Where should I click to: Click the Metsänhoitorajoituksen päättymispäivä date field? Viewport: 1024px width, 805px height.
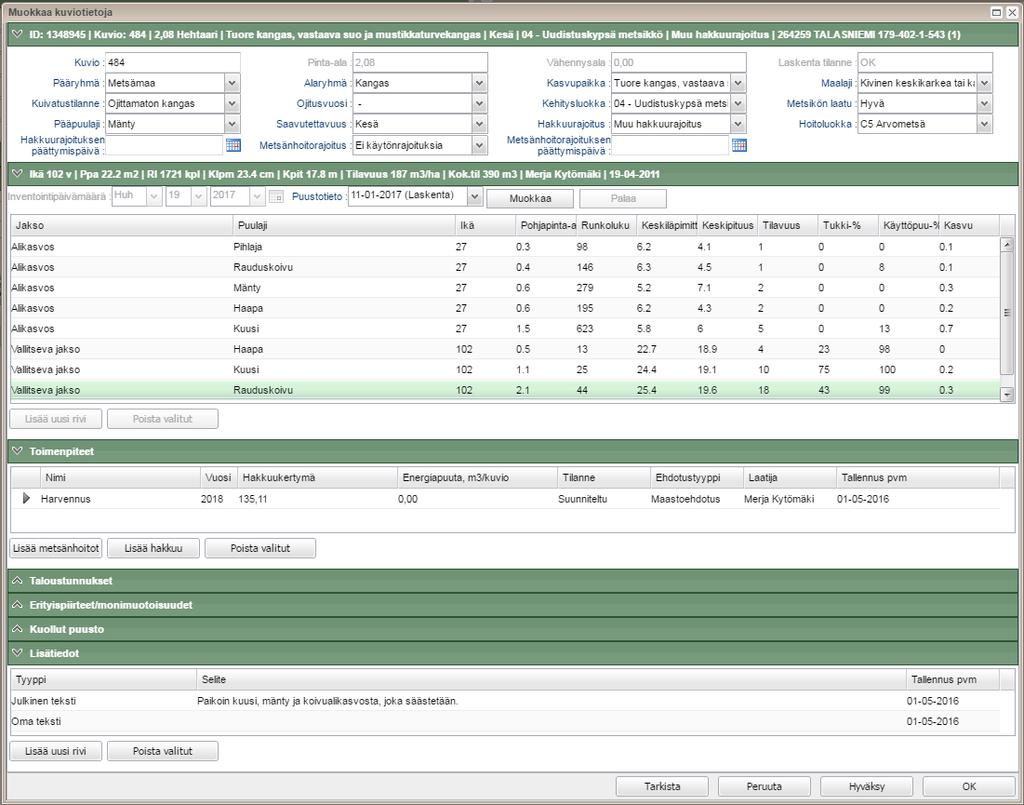coord(670,145)
